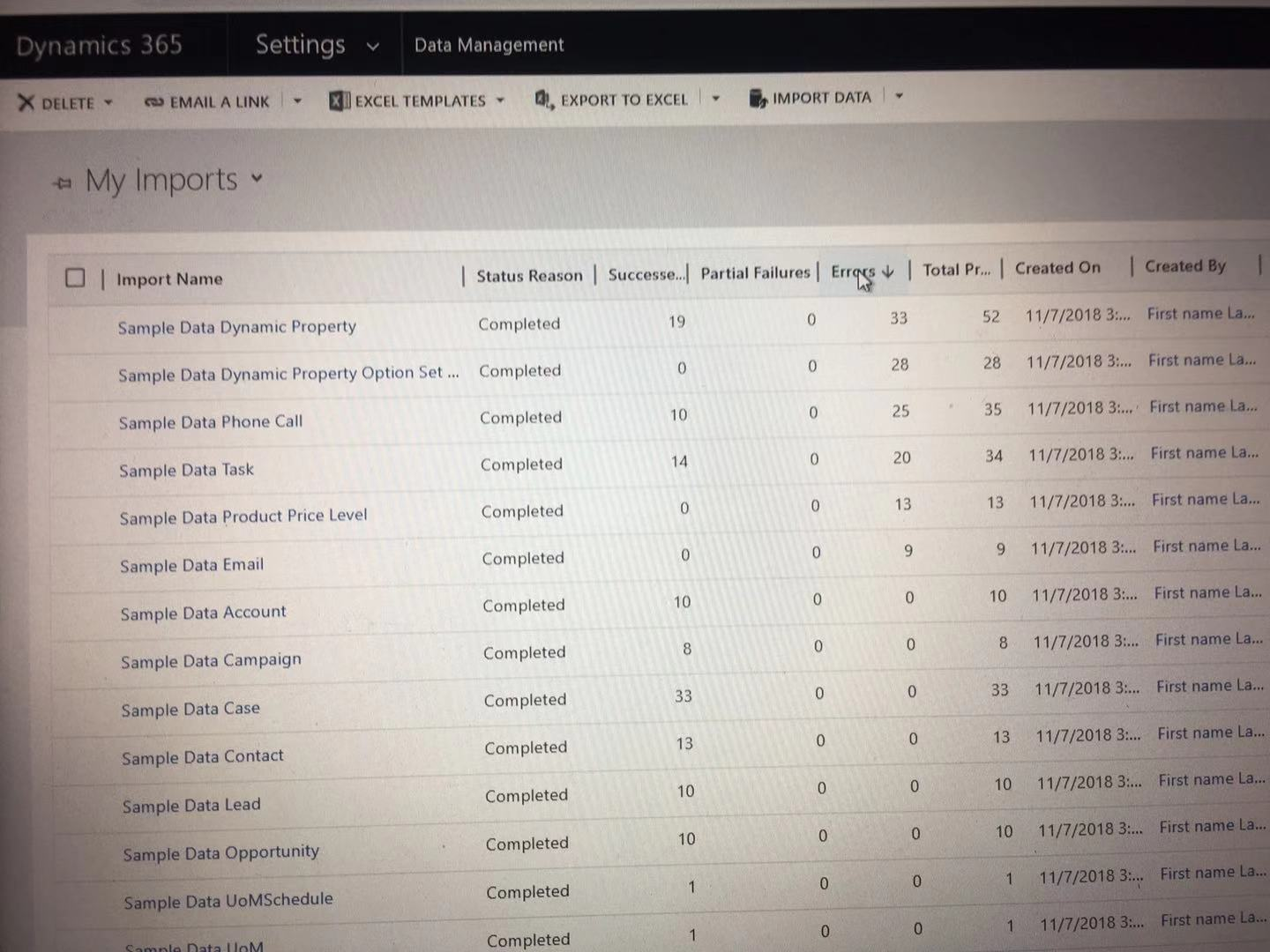Click total value 35 in Phone Call row
1270x952 pixels.
pyautogui.click(x=993, y=409)
